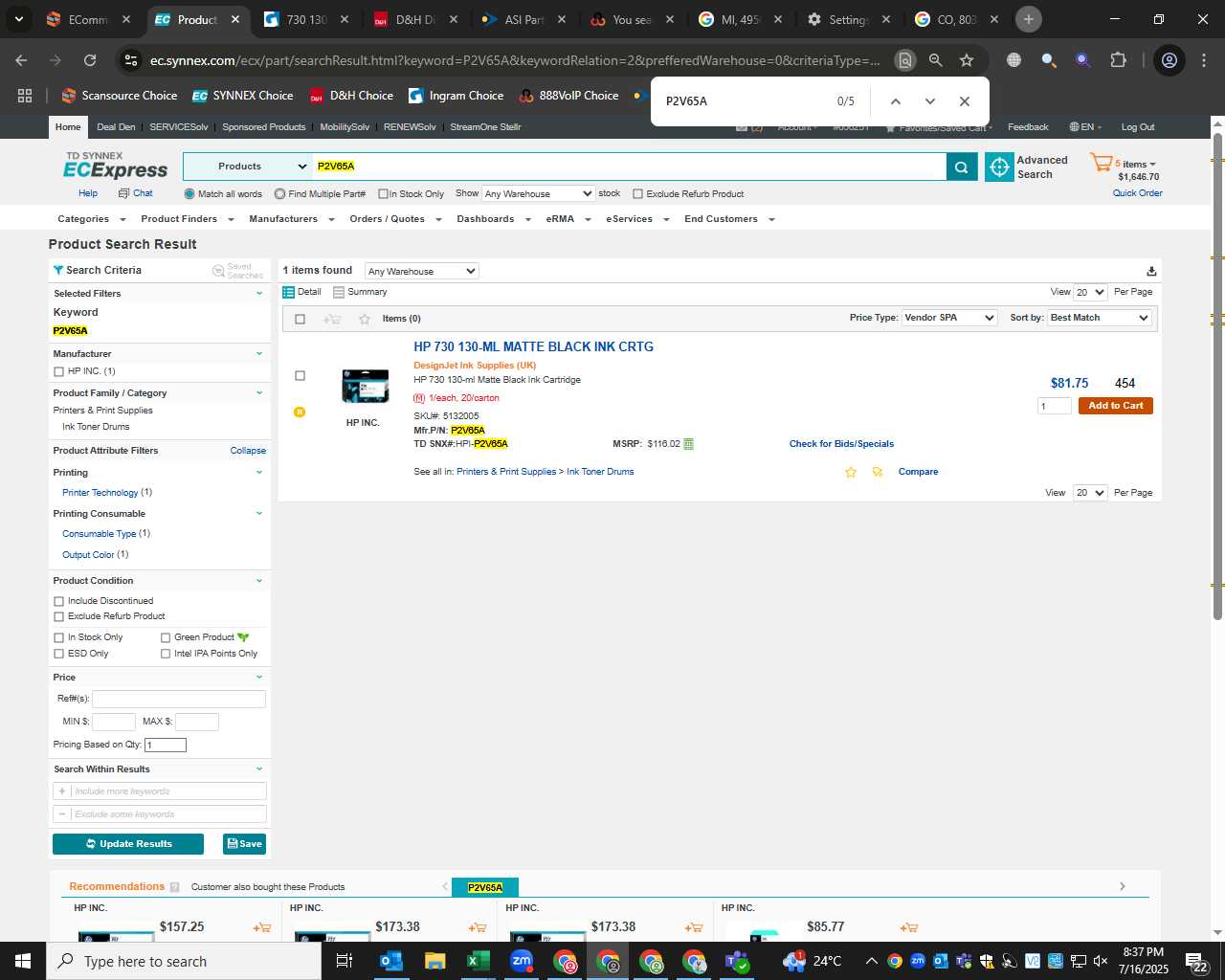Open Zoom from the taskbar
Image resolution: width=1225 pixels, height=980 pixels.
click(522, 961)
